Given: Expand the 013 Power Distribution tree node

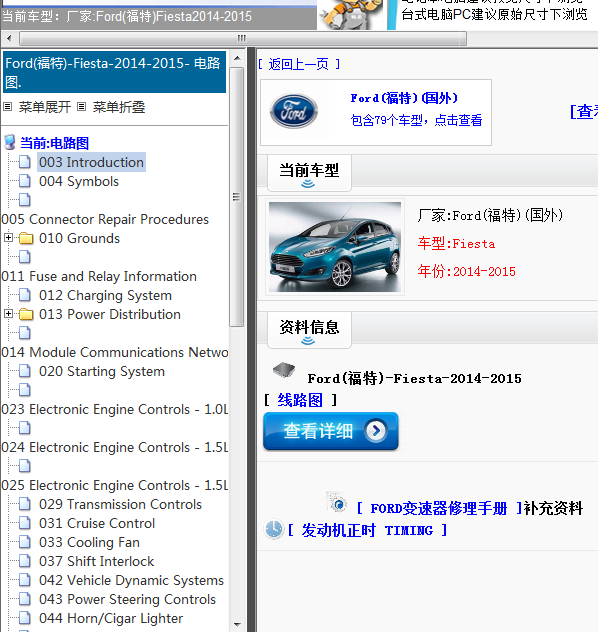Looking at the screenshot, I should pyautogui.click(x=8, y=314).
